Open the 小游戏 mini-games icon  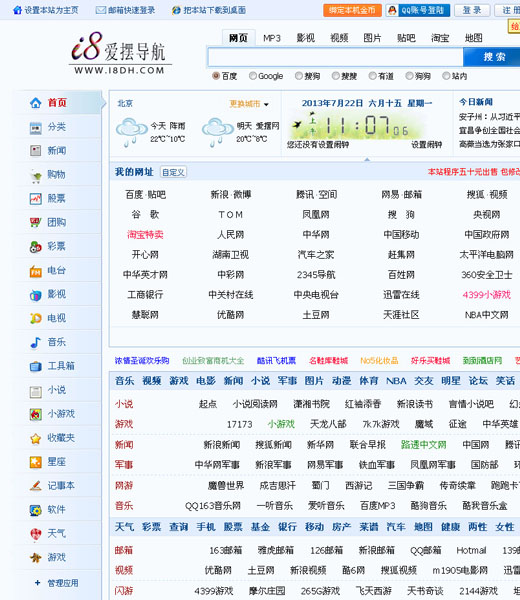[36, 414]
